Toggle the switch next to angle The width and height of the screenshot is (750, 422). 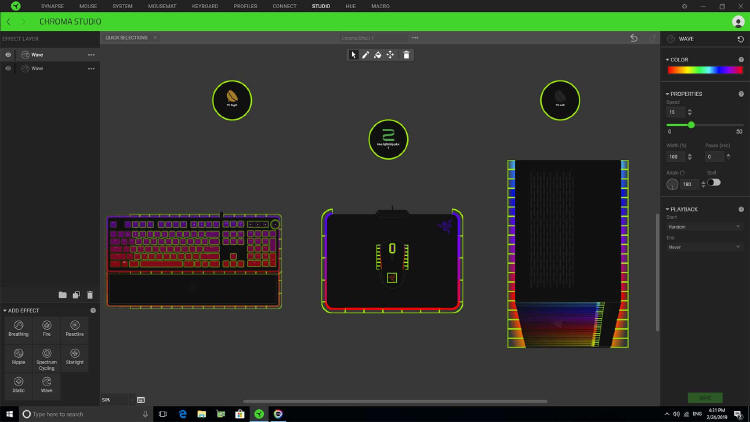pyautogui.click(x=714, y=182)
